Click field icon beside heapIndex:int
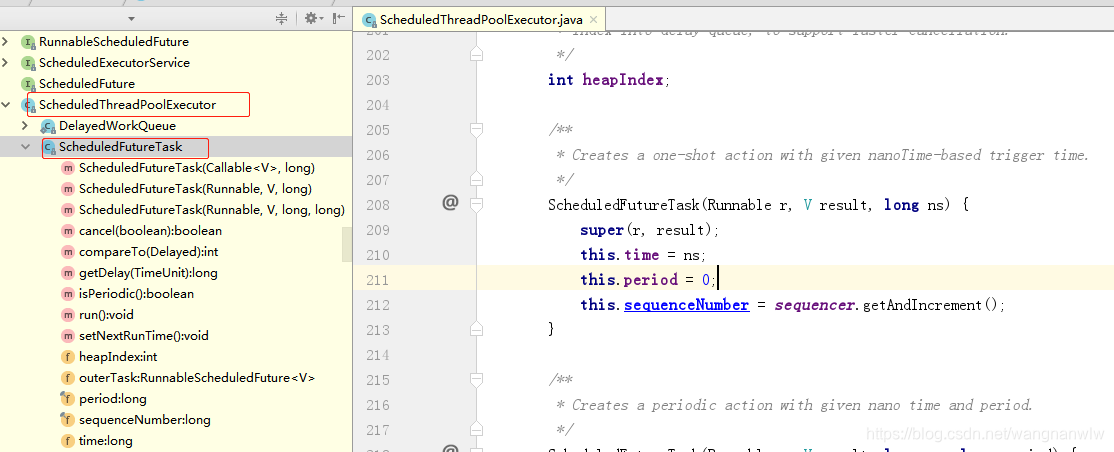 (x=68, y=357)
